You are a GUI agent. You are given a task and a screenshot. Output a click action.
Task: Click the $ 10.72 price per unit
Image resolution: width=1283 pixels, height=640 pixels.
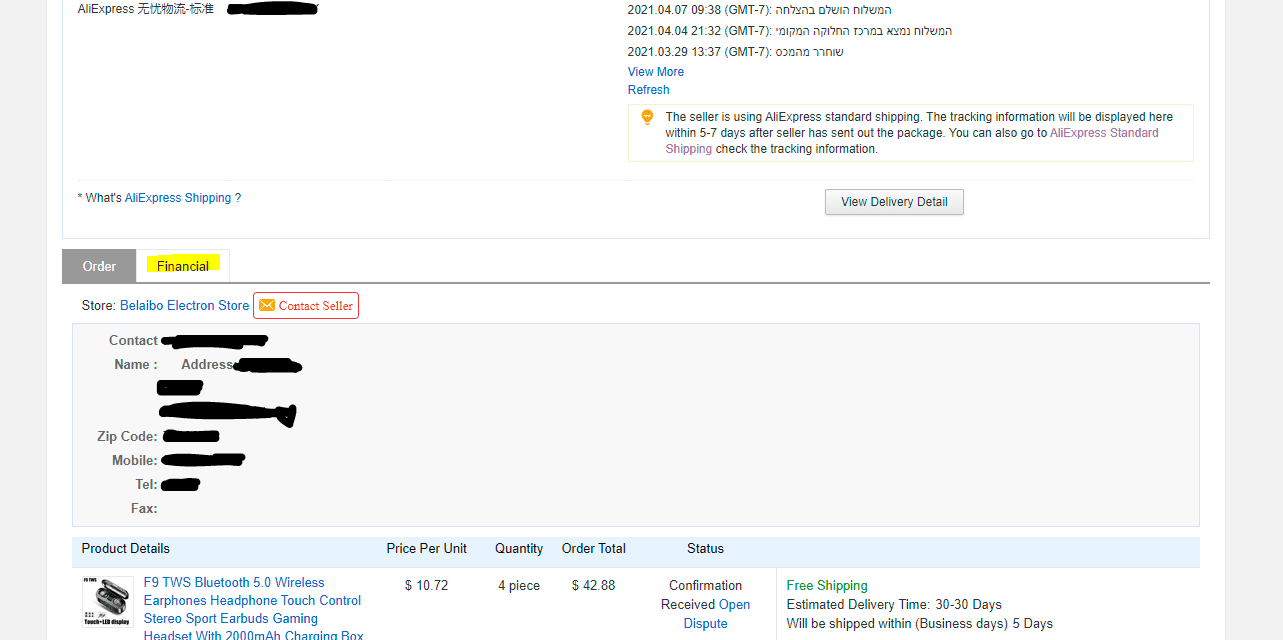[x=426, y=586]
